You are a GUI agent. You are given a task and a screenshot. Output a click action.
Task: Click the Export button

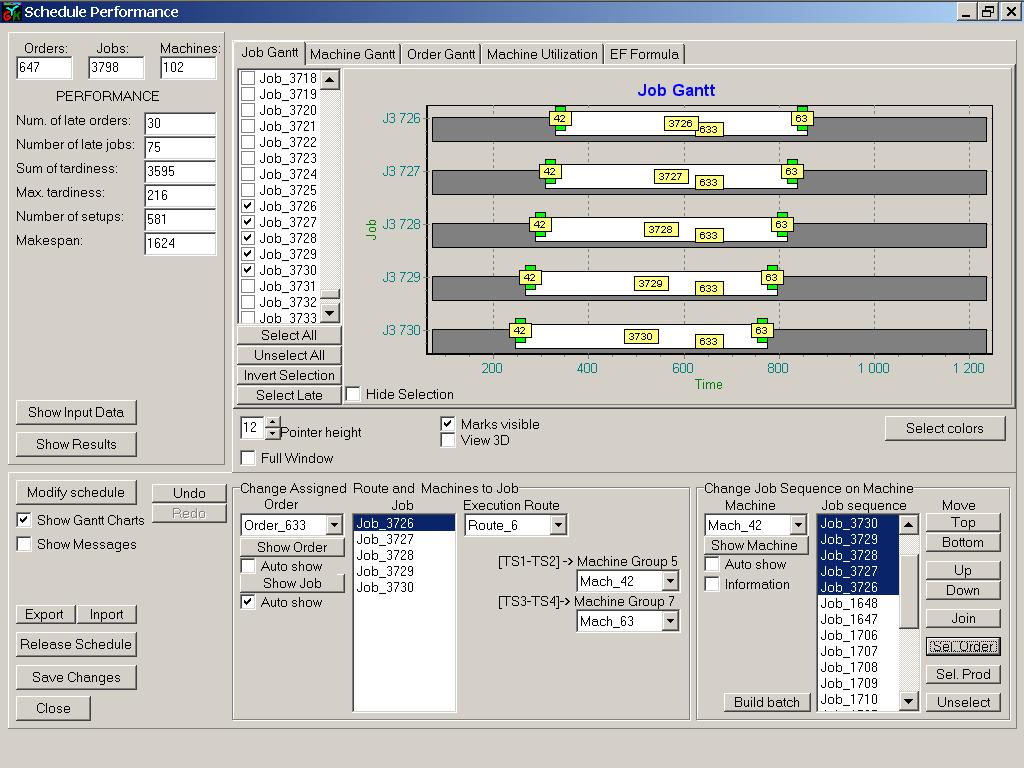click(x=44, y=615)
